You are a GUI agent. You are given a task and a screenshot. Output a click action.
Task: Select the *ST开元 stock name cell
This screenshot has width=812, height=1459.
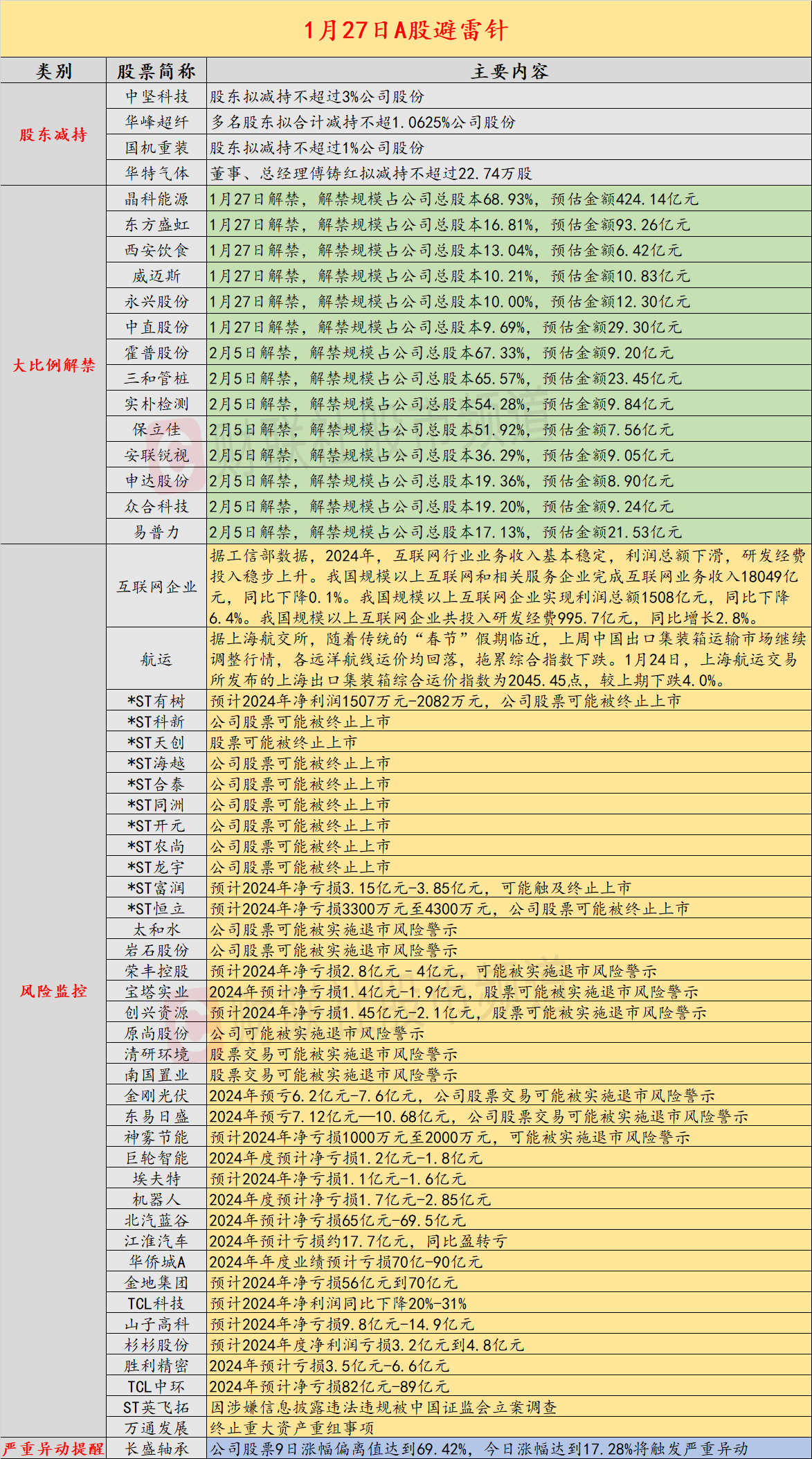click(156, 825)
